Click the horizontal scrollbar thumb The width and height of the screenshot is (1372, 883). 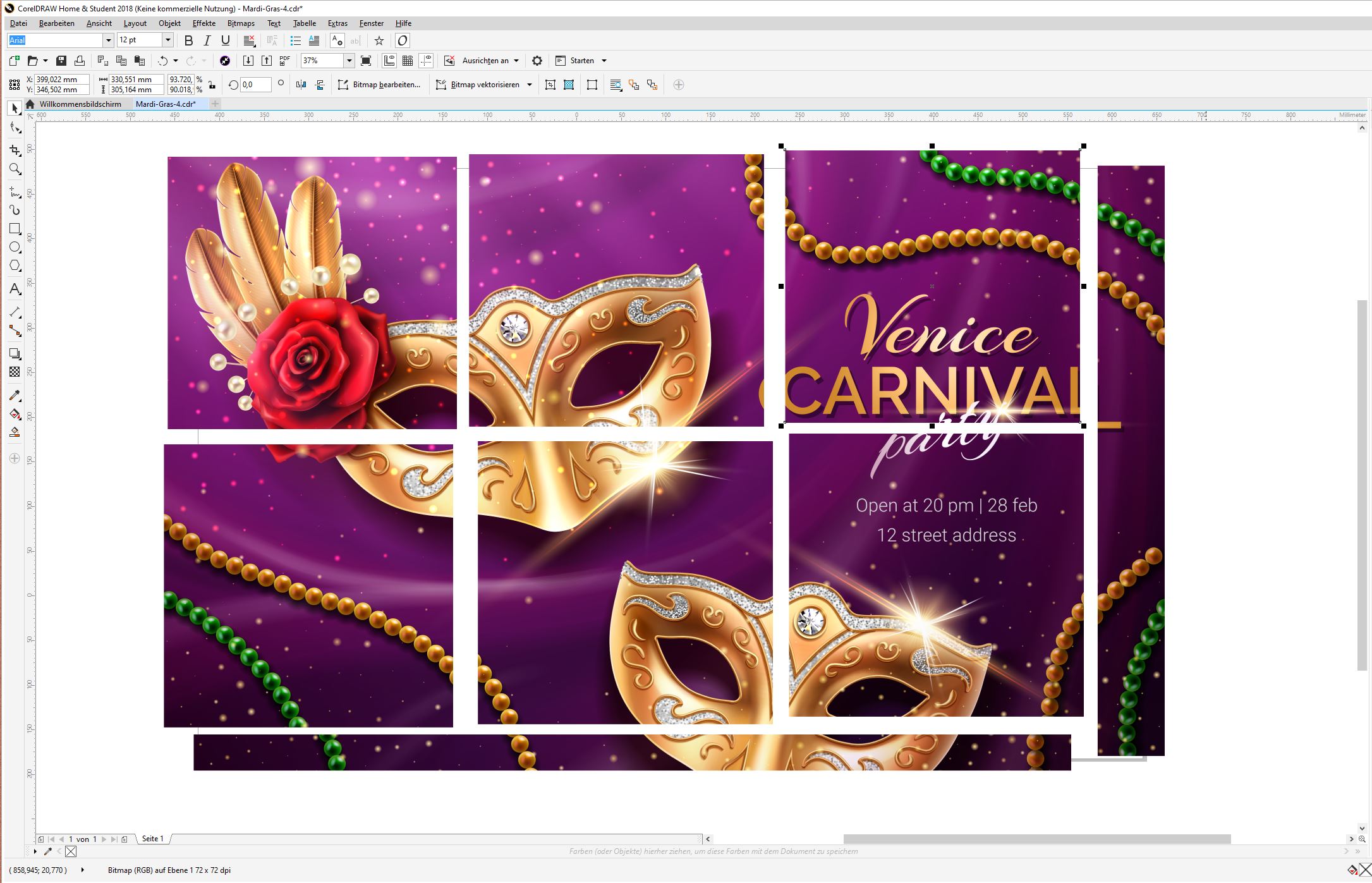(1037, 839)
